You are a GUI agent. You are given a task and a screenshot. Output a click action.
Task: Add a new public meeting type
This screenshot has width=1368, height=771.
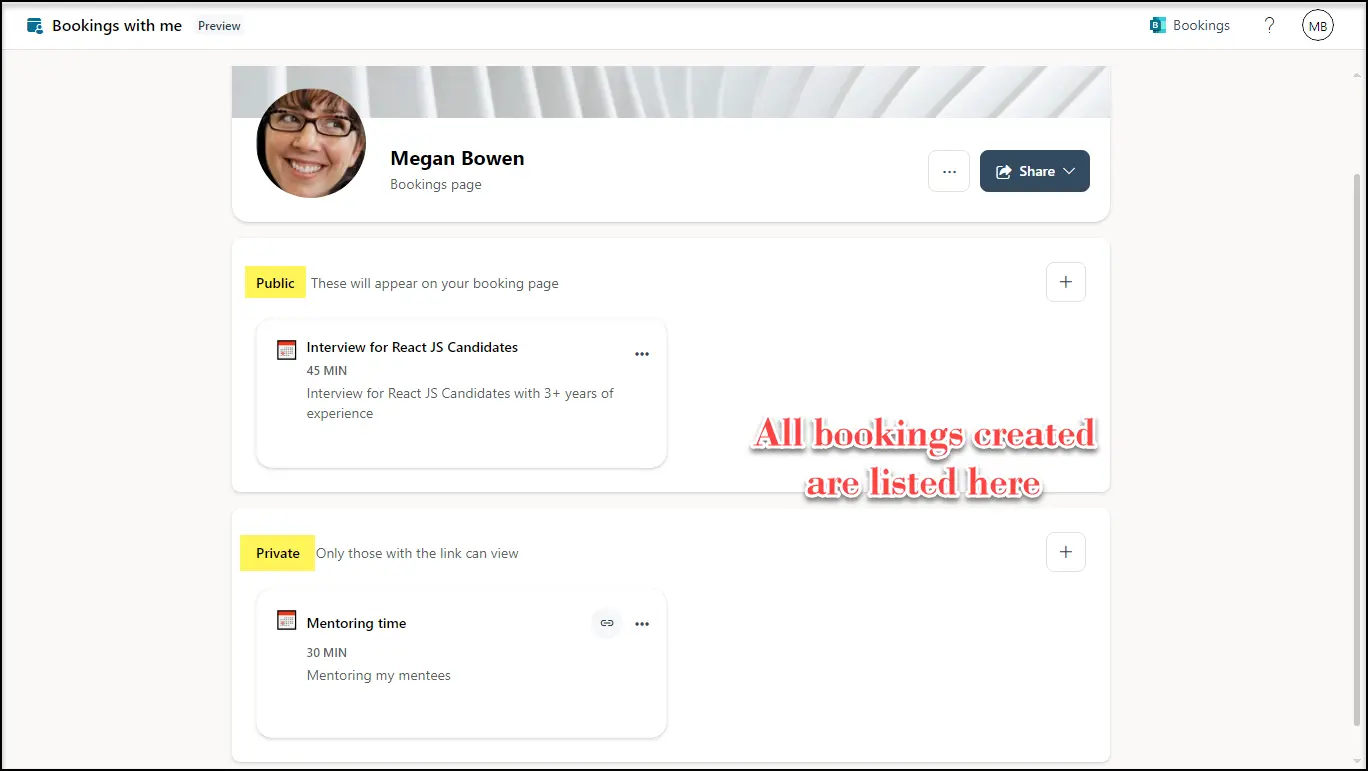point(1065,282)
